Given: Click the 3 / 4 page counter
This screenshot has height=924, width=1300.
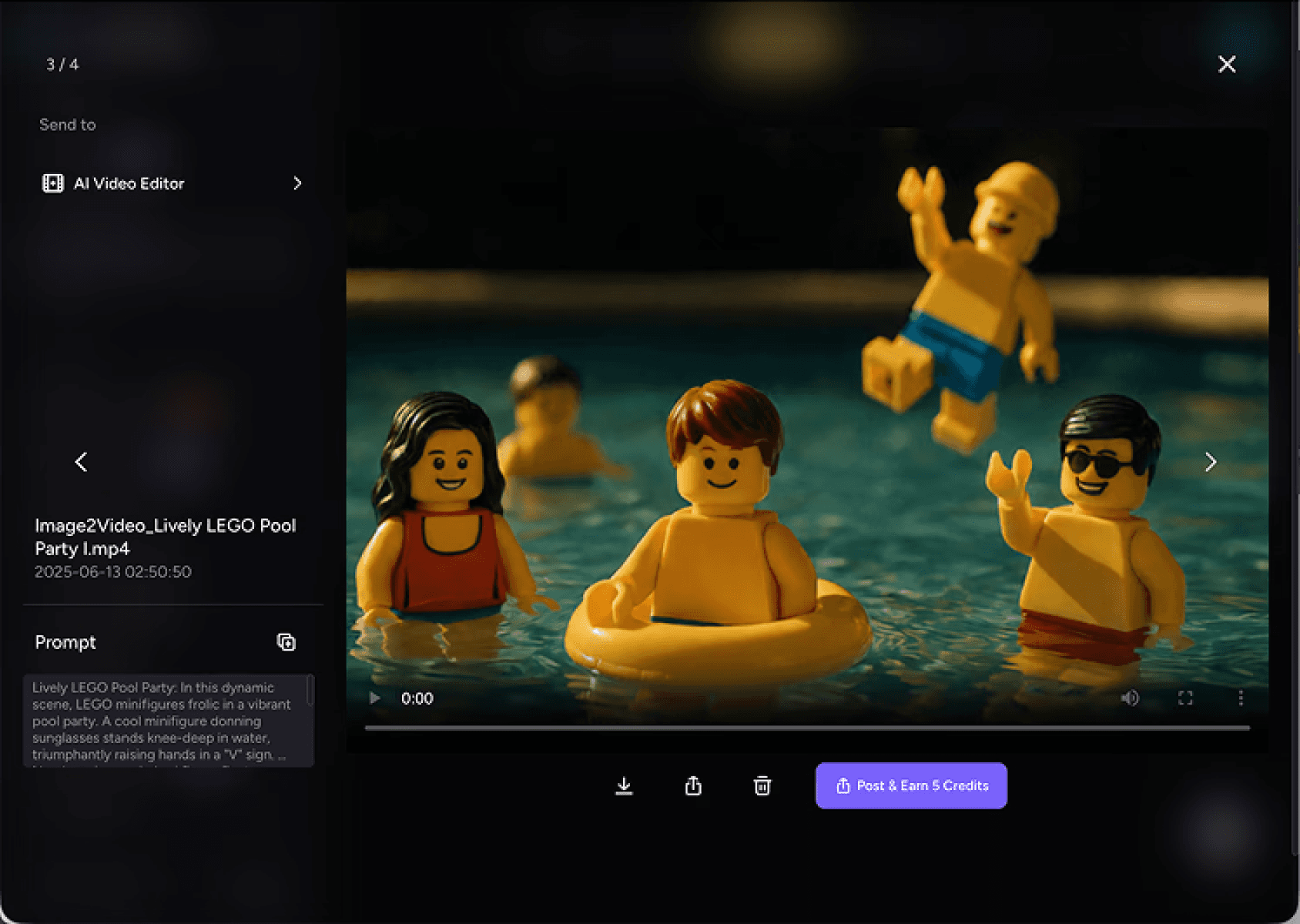Looking at the screenshot, I should tap(62, 65).
